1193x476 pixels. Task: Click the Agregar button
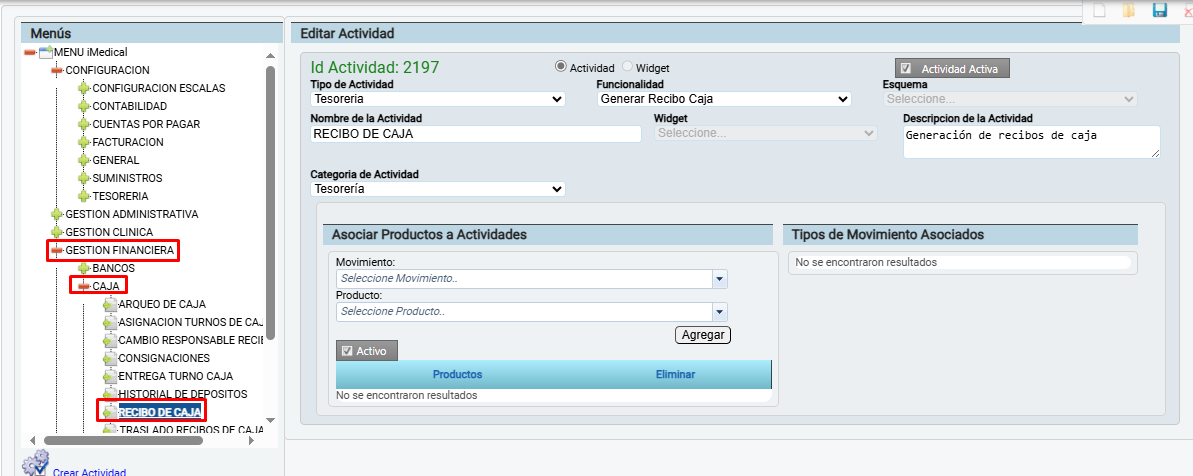tap(703, 335)
